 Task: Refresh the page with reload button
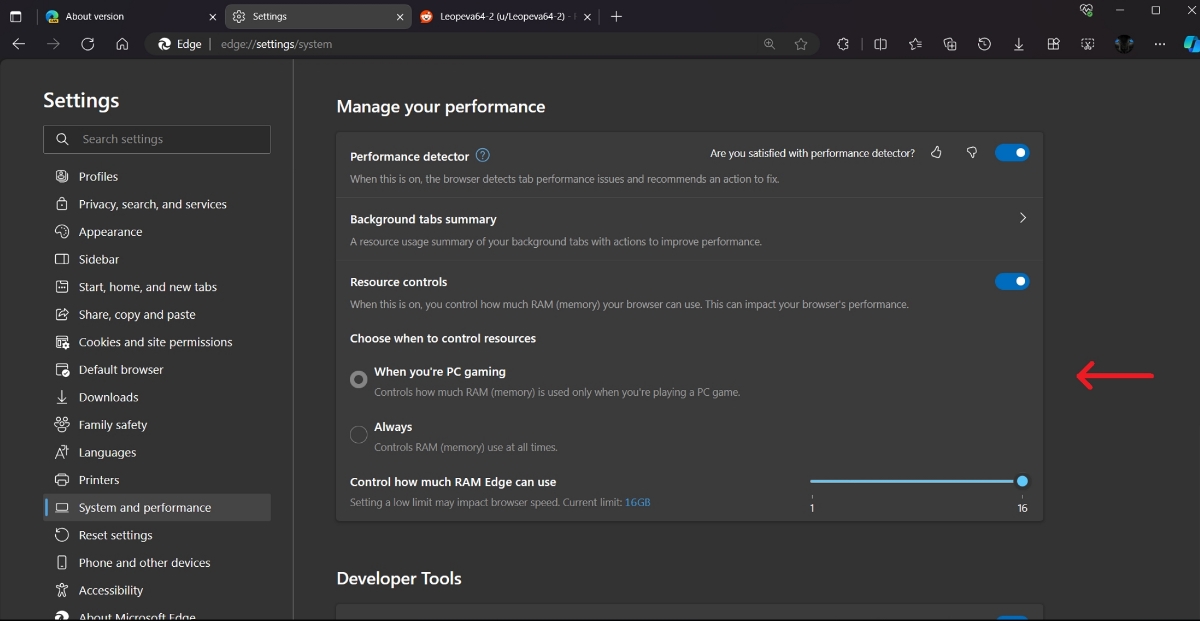[88, 44]
